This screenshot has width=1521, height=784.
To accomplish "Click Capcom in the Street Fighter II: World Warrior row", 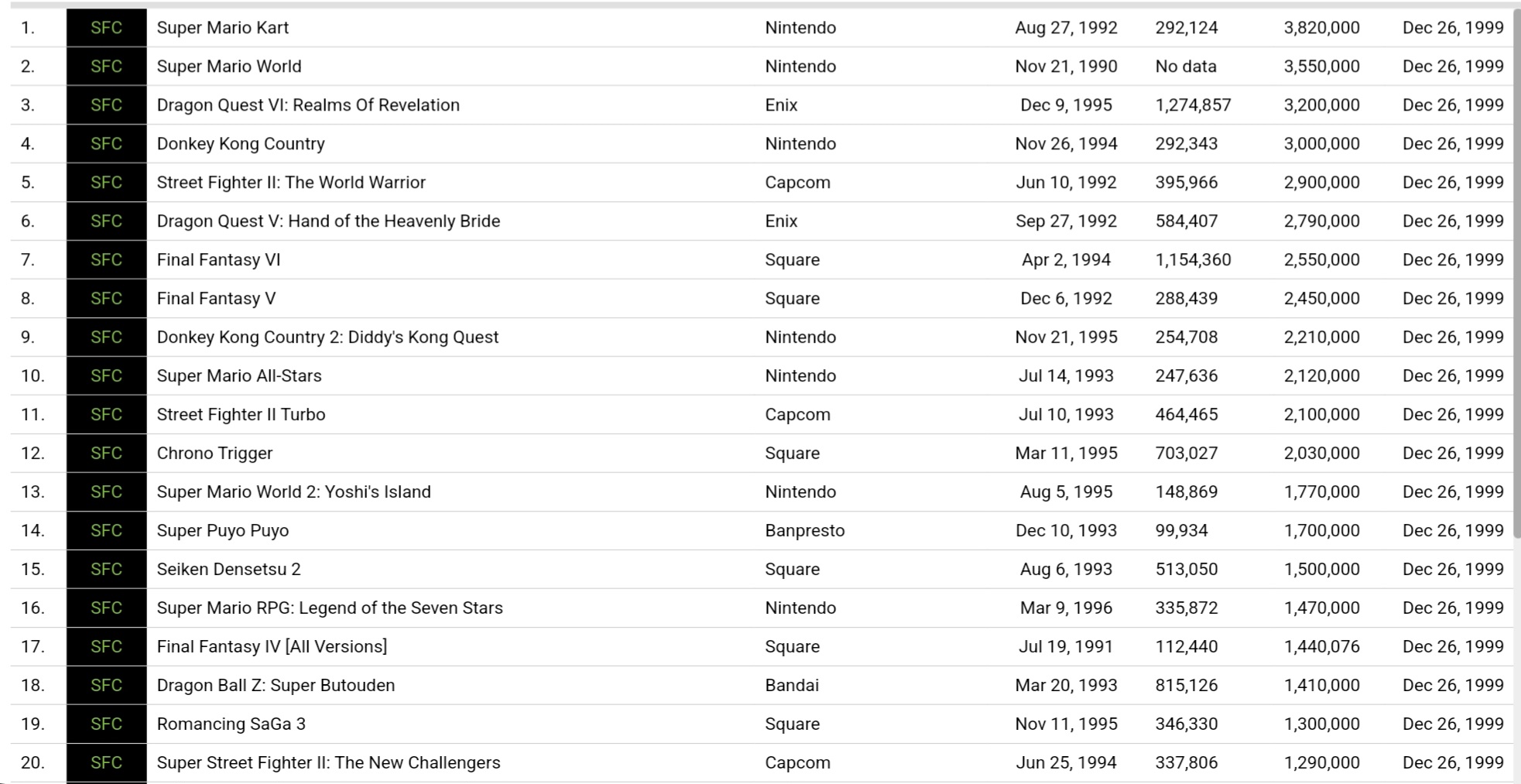I will (797, 183).
